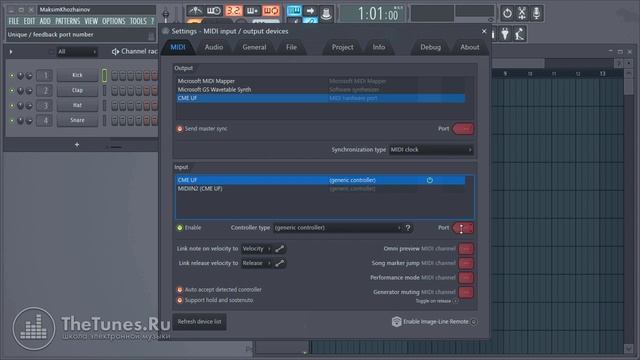The width and height of the screenshot is (640, 360).
Task: Click Generator muting MIDI channel field
Action: pyautogui.click(x=466, y=292)
